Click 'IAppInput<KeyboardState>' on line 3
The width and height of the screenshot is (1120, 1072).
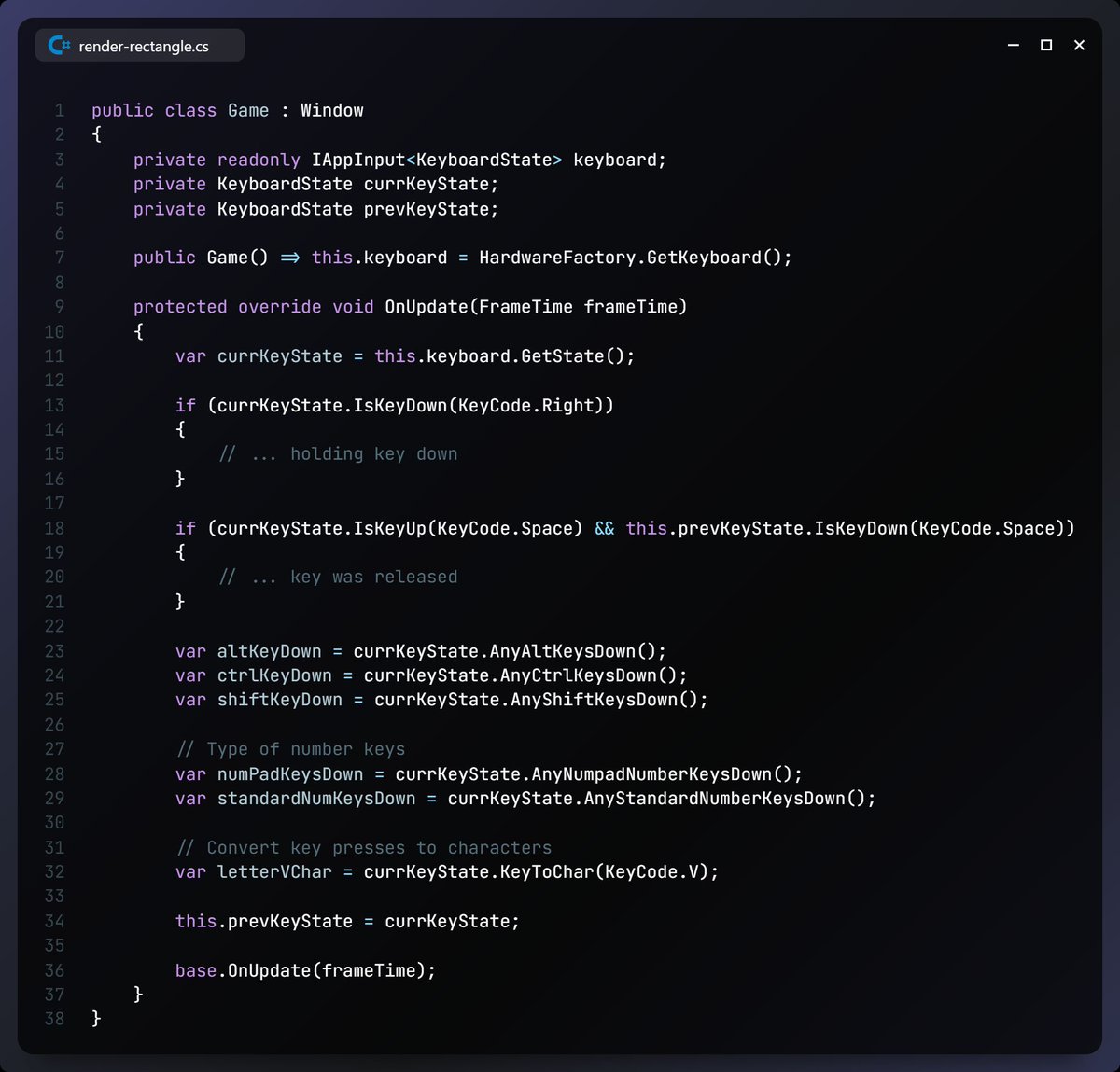click(x=437, y=160)
